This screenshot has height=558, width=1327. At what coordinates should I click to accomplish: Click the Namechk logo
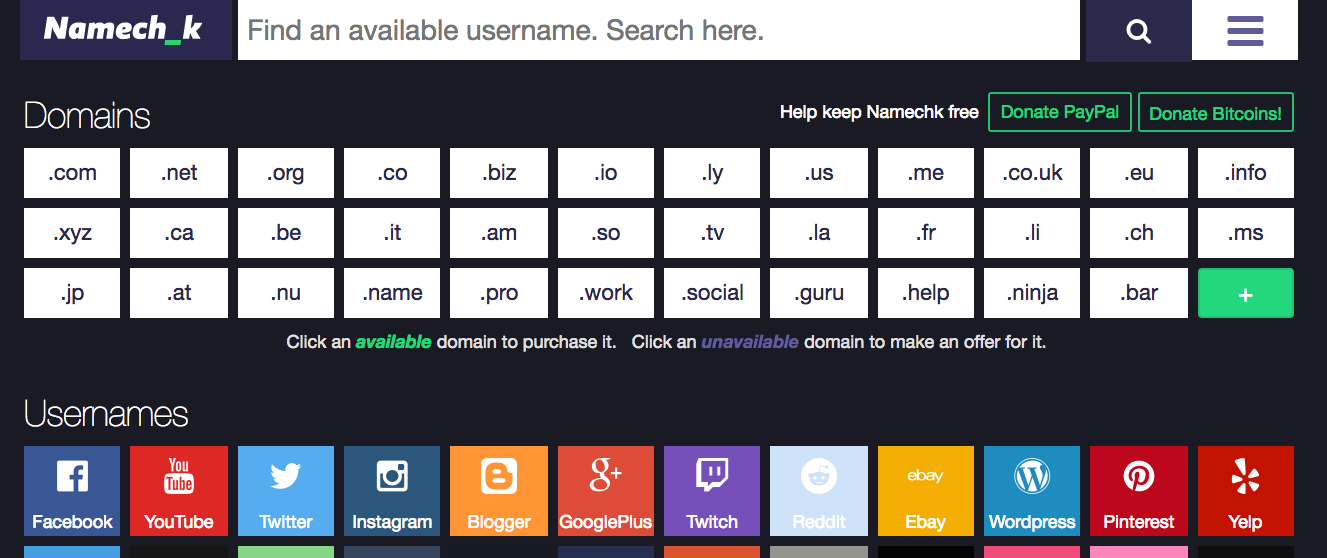[x=126, y=30]
